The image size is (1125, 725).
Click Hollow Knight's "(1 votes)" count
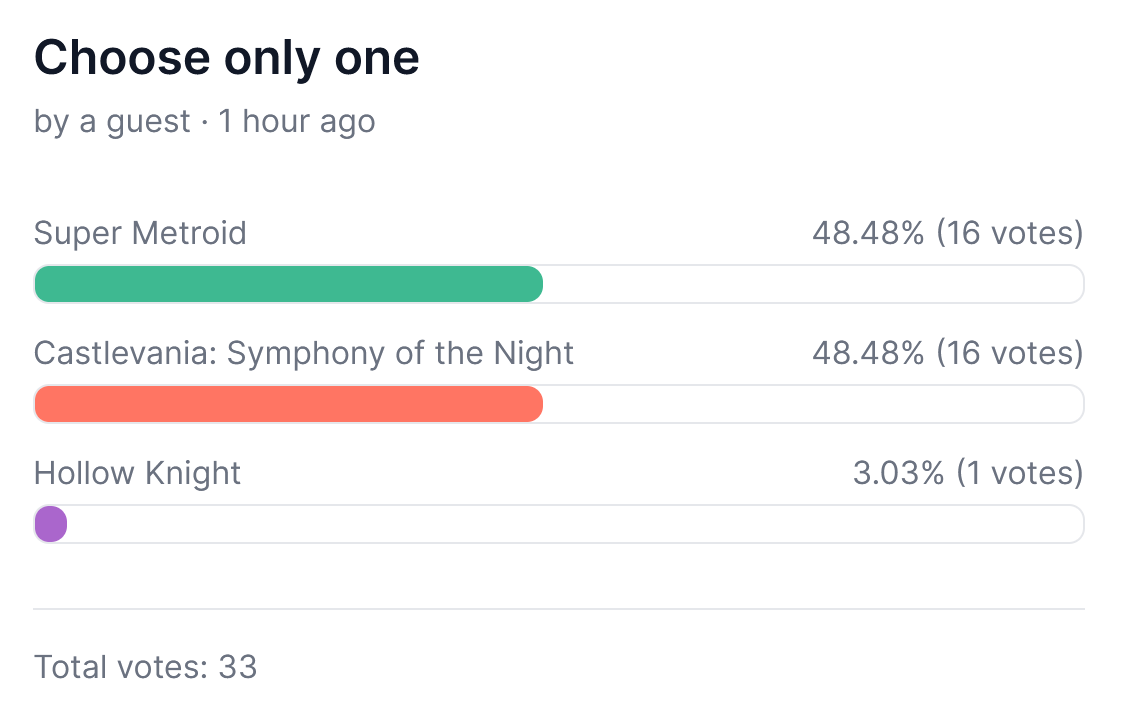1019,472
